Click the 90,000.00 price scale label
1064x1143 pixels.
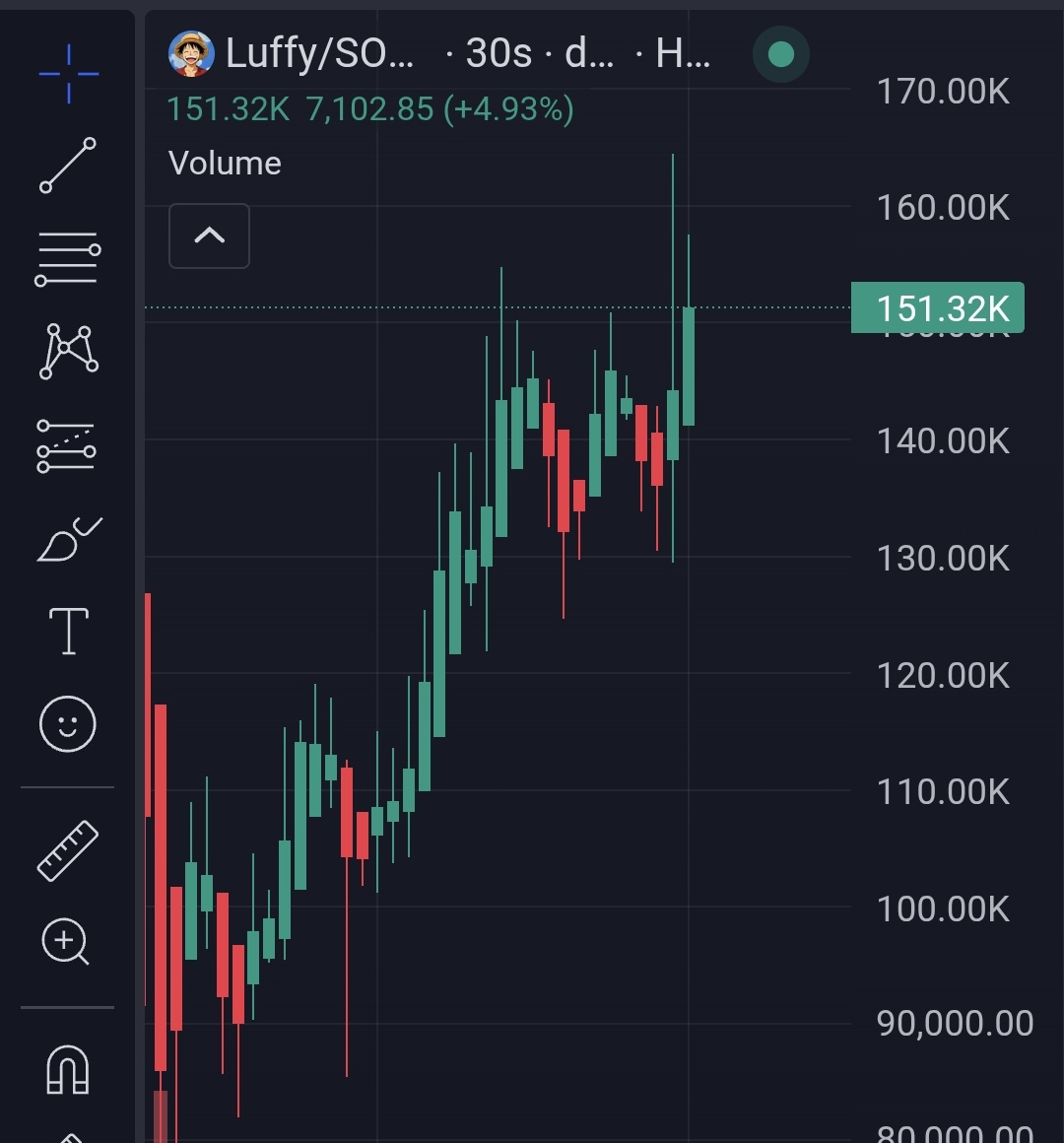coord(955,1024)
